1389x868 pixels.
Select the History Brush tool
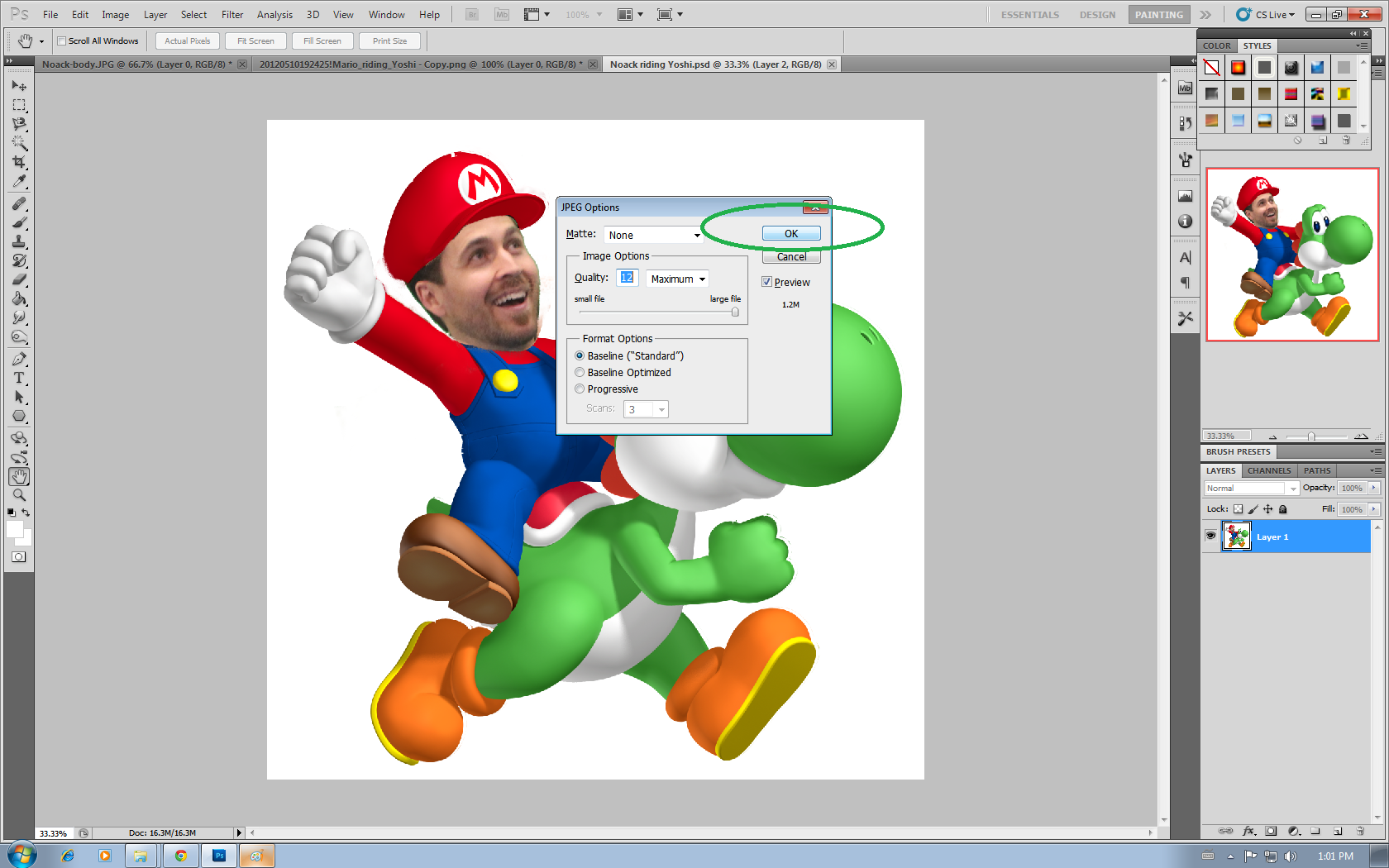(19, 260)
